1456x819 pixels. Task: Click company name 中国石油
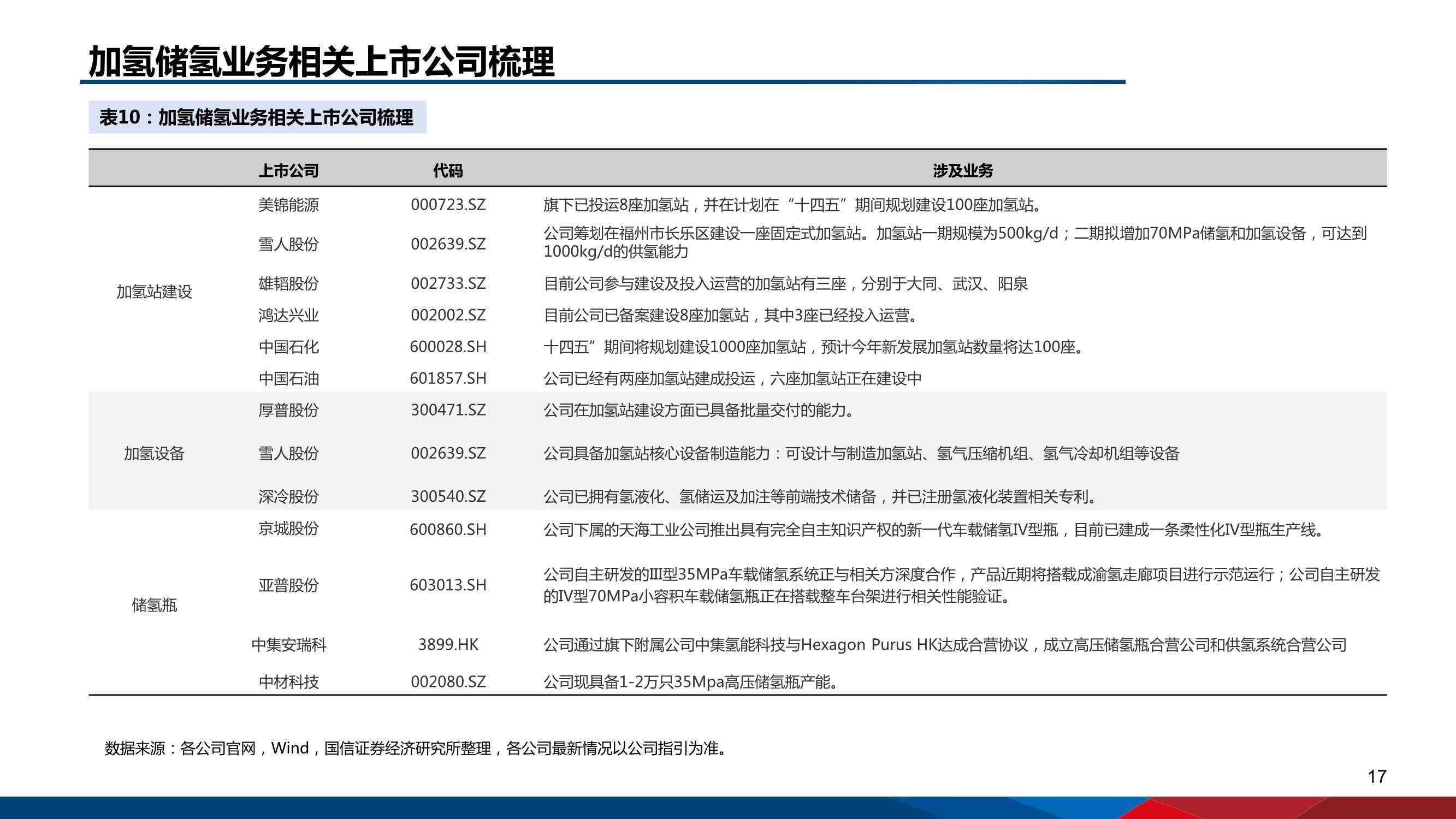point(288,378)
